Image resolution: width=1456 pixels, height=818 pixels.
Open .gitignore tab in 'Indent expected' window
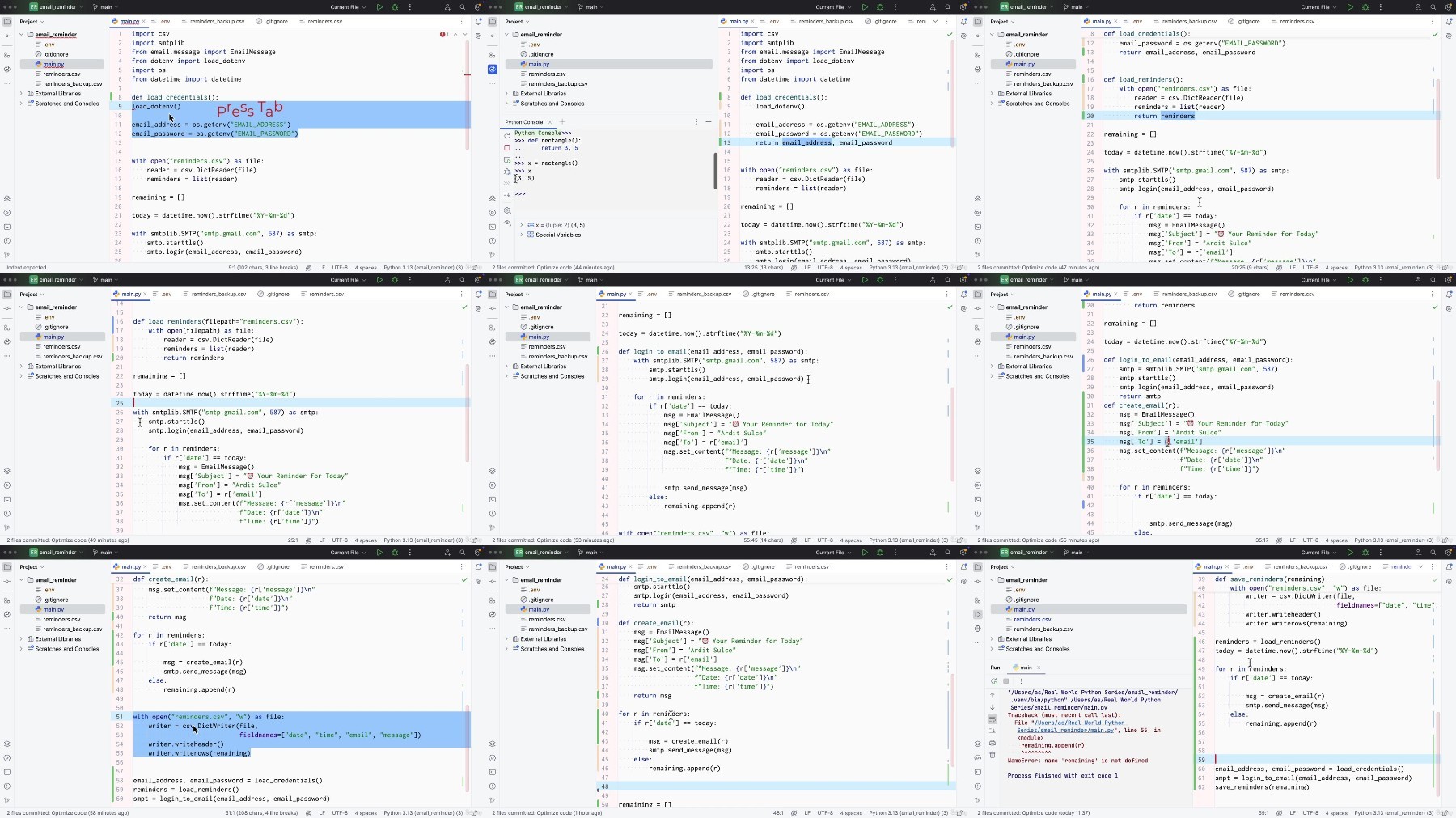[x=273, y=22]
